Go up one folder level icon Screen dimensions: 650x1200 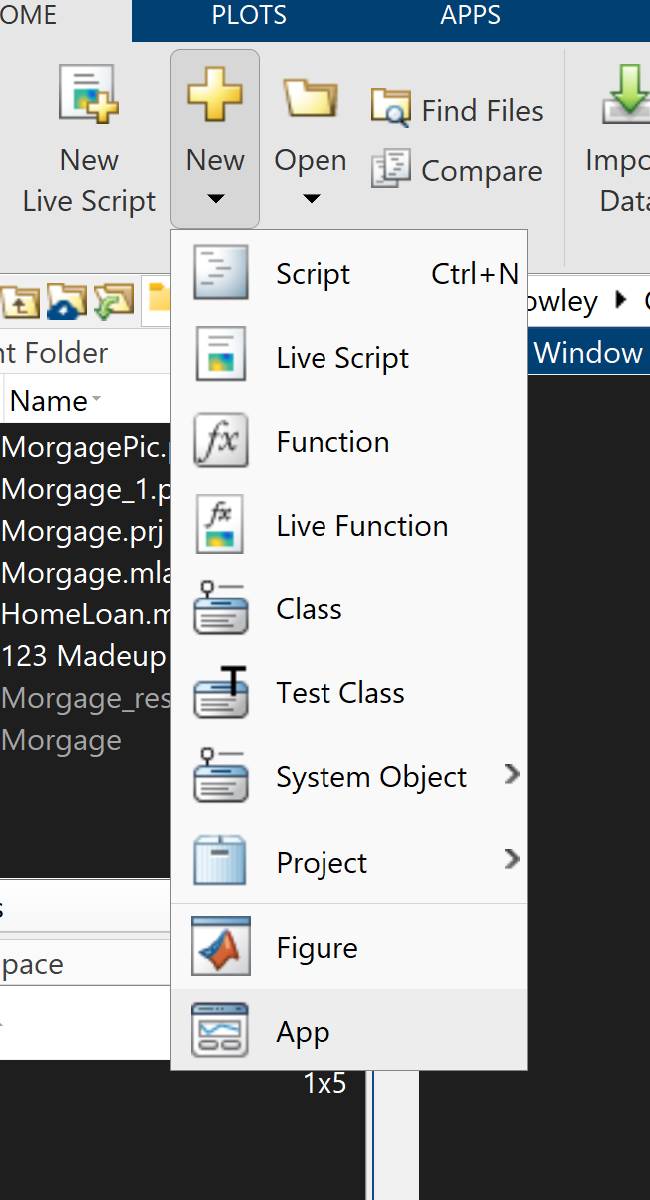coord(19,301)
